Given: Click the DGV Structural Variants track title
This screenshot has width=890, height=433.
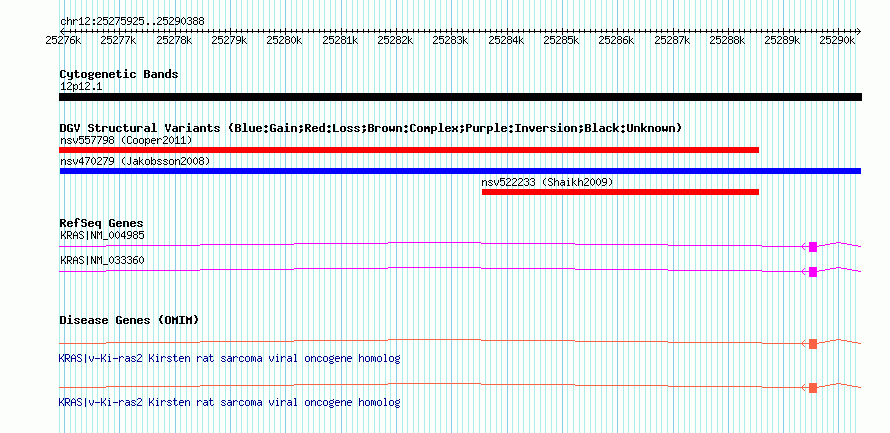Looking at the screenshot, I should (371, 128).
